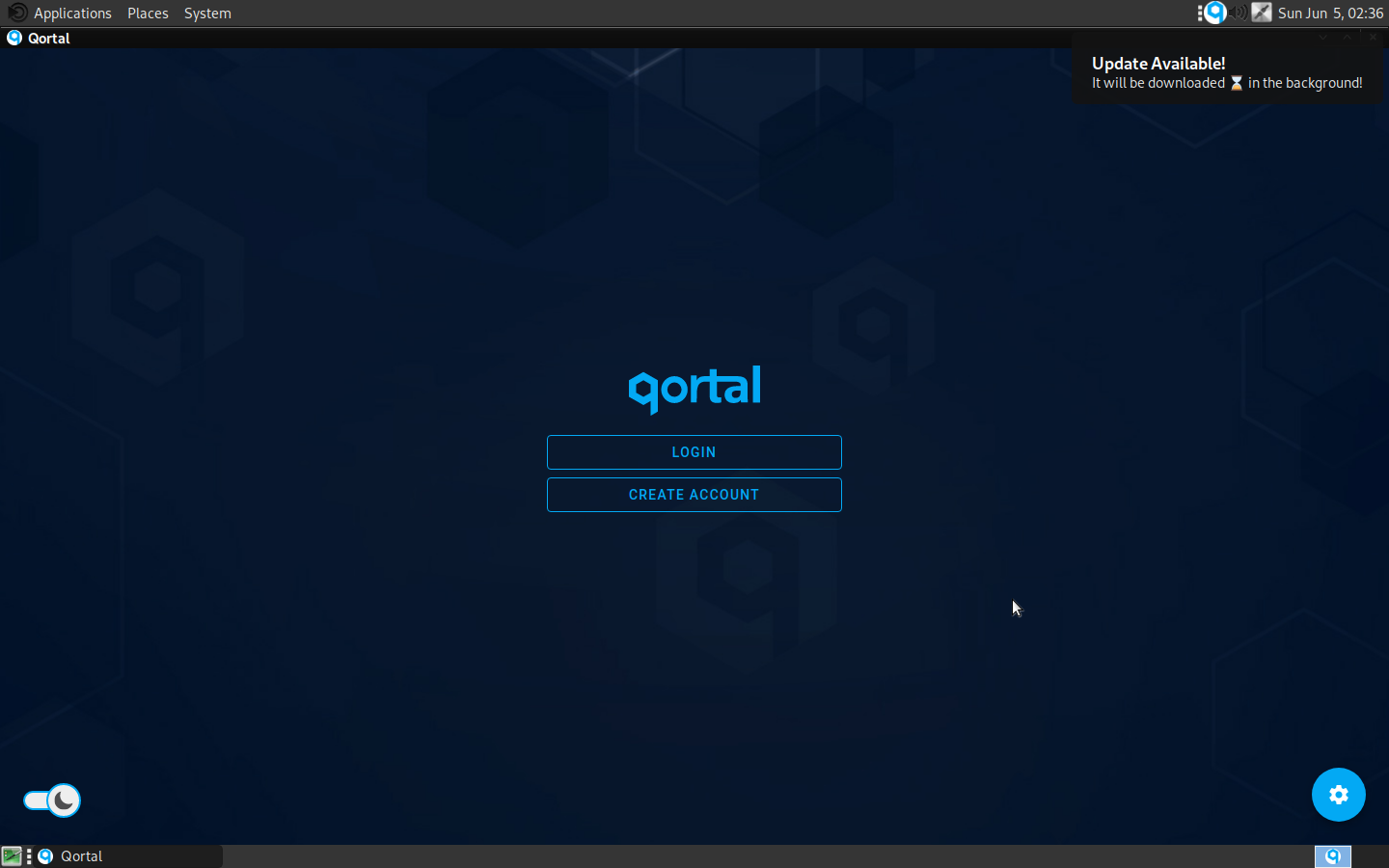1389x868 pixels.
Task: Click the network connection tray icon
Action: tap(1262, 13)
